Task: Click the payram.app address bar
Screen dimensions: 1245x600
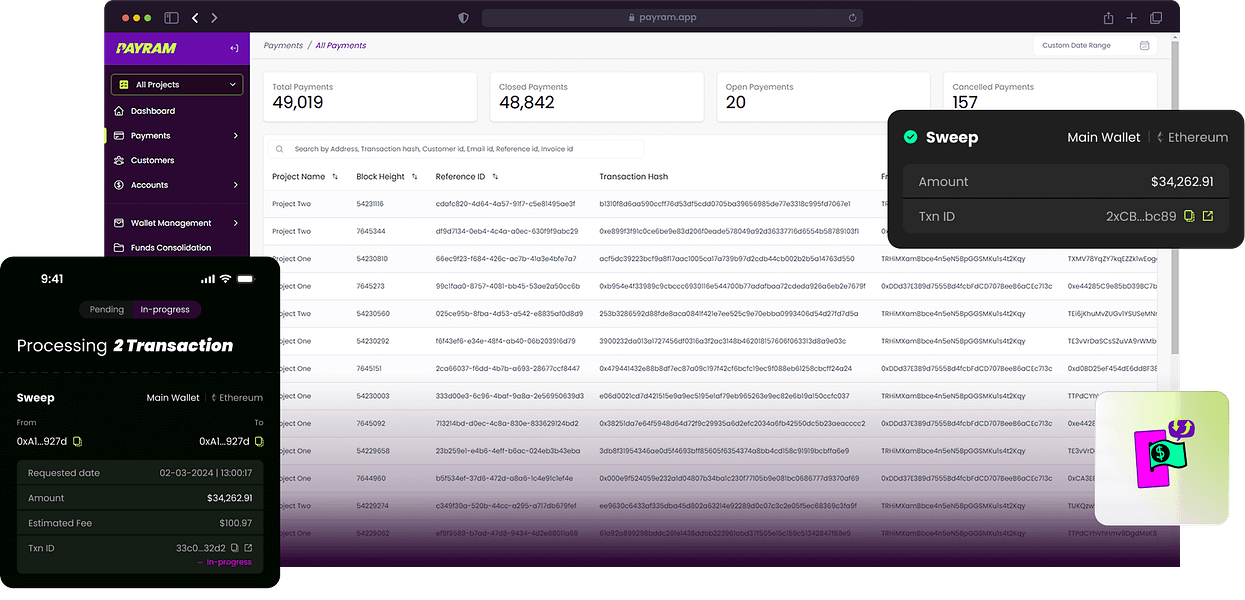Action: point(672,18)
